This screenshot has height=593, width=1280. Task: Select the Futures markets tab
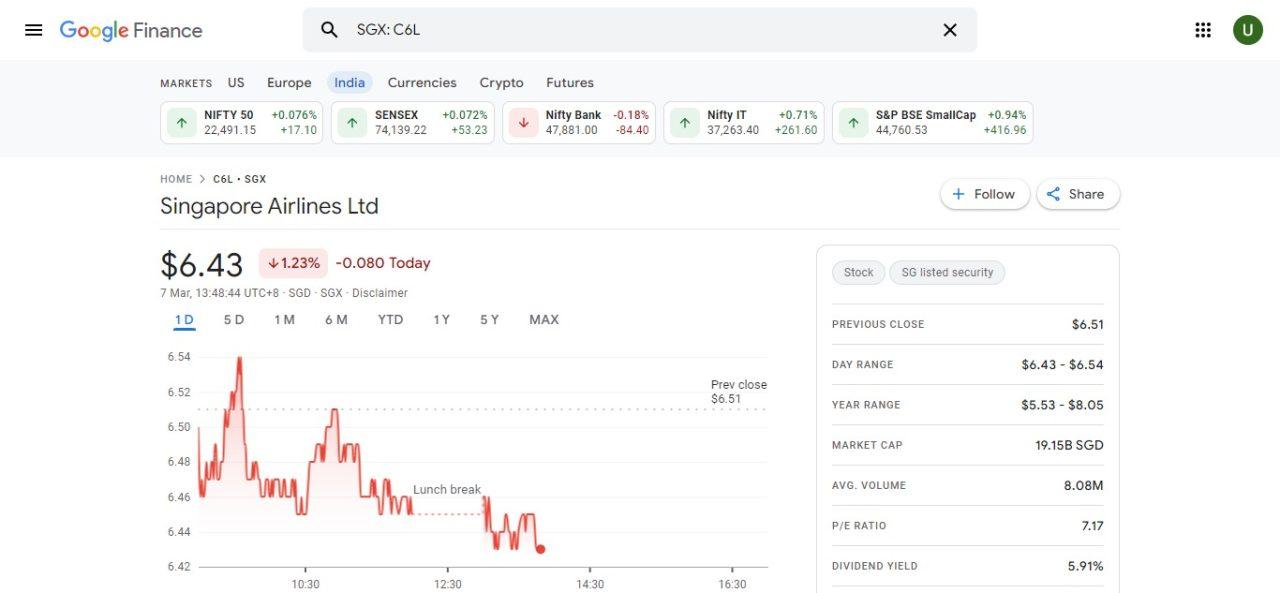tap(570, 83)
